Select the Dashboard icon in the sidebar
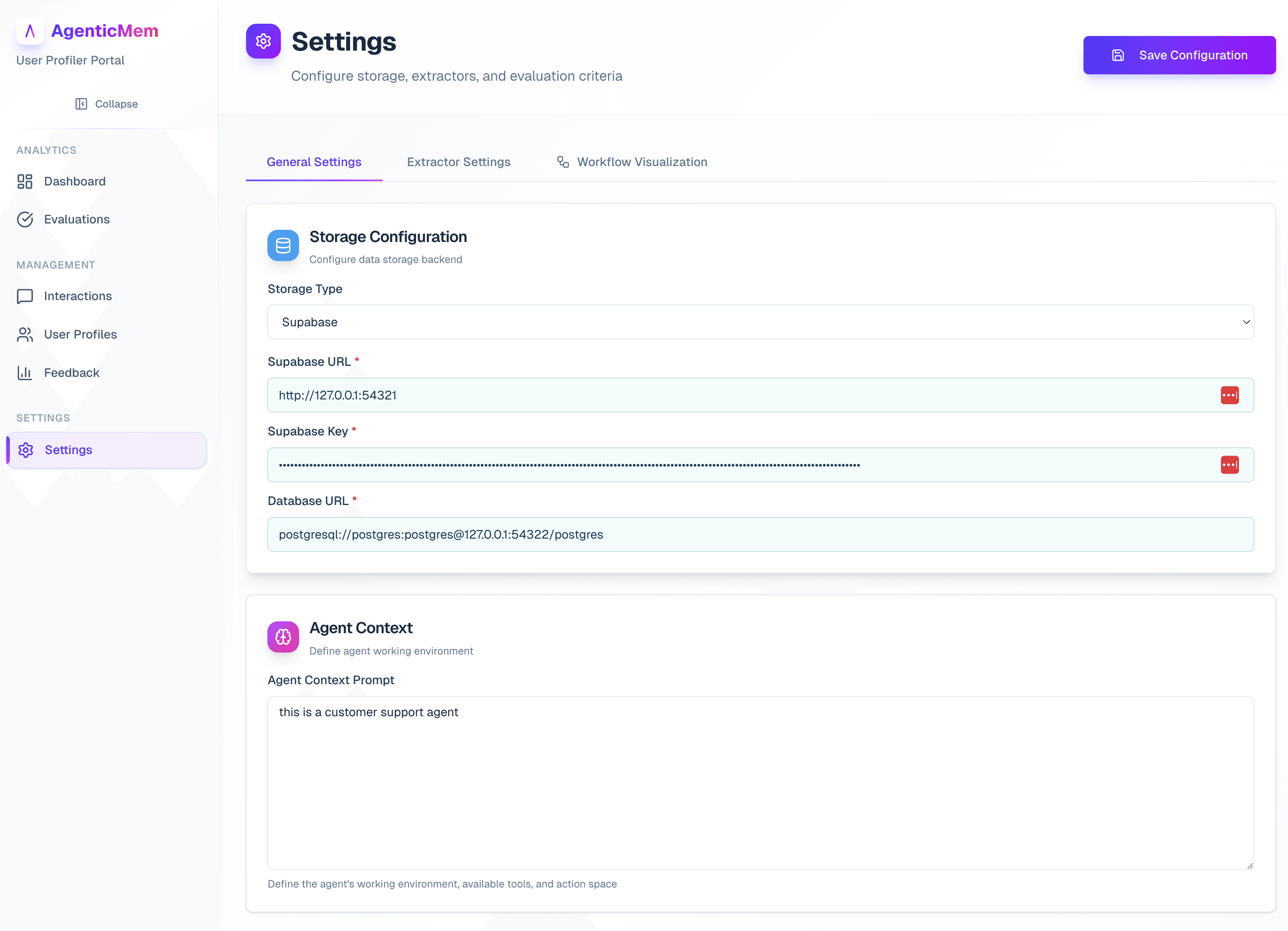This screenshot has width=1288, height=931. point(25,181)
